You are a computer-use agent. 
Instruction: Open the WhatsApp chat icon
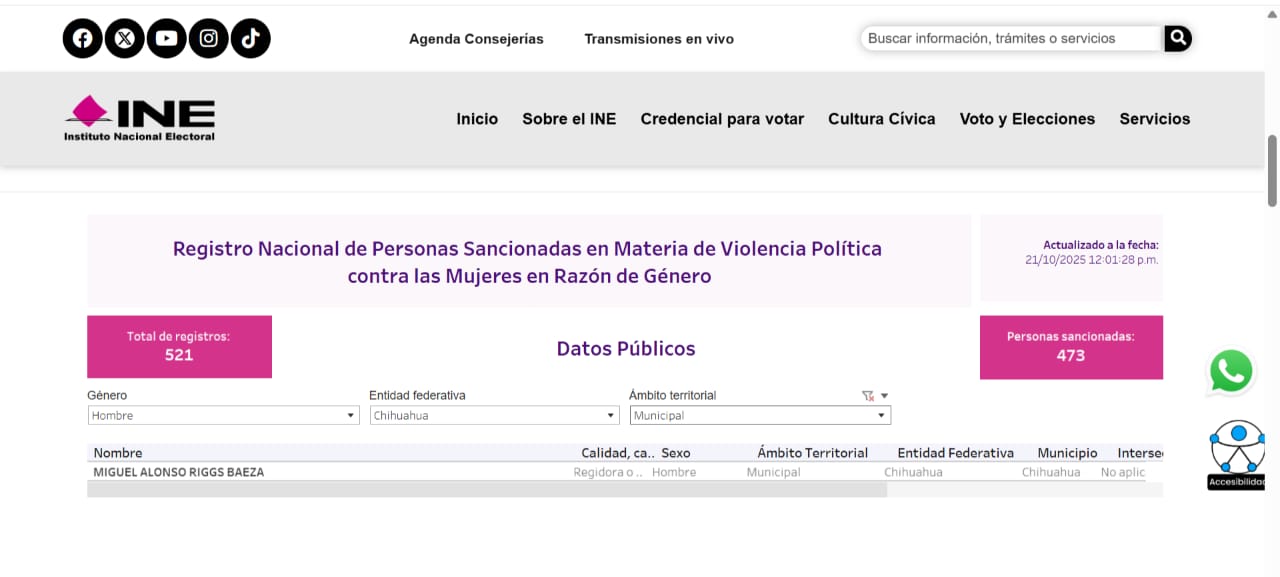[1230, 371]
